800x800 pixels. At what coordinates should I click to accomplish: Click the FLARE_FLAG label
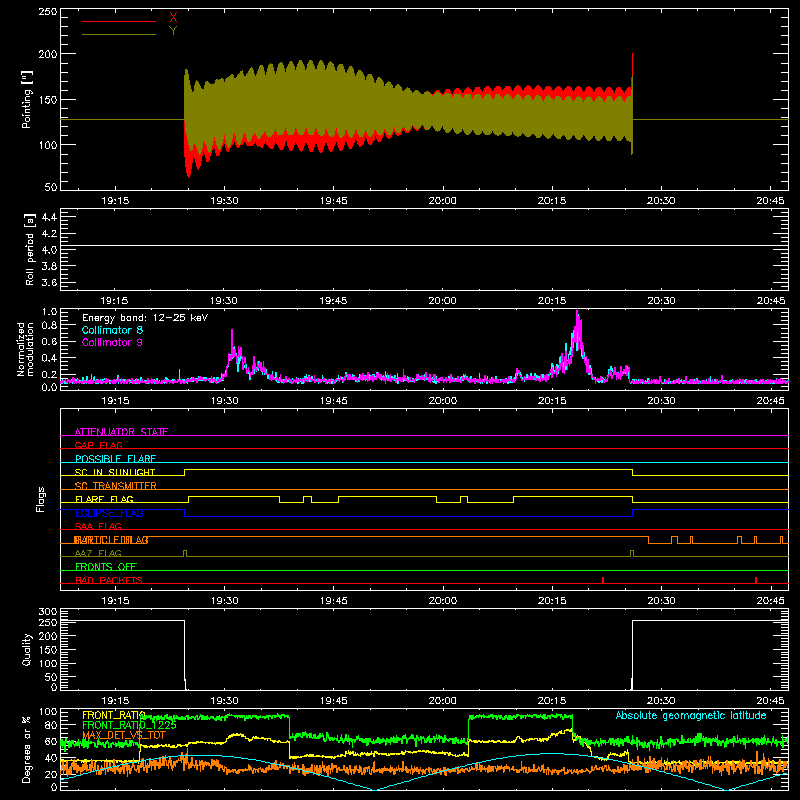104,499
